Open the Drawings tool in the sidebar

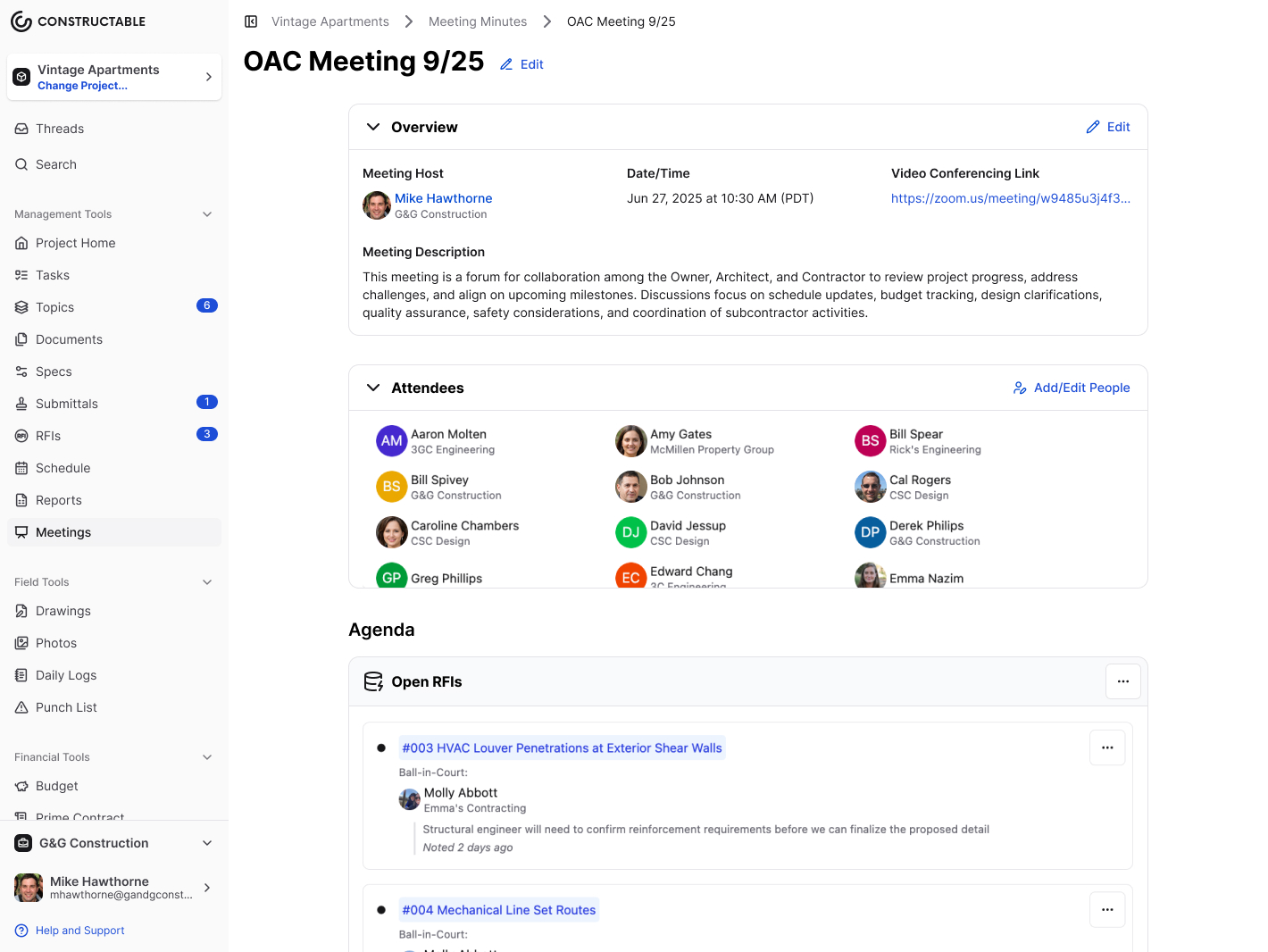63,611
